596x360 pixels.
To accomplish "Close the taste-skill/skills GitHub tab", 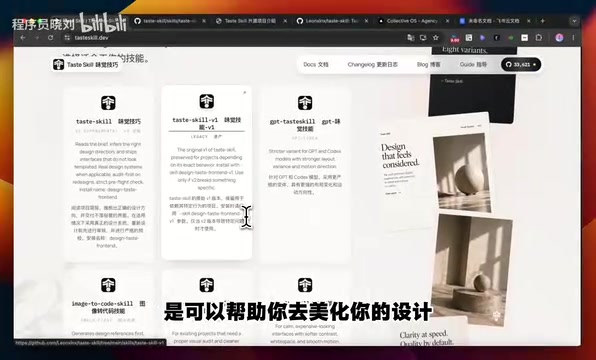I will pos(204,21).
